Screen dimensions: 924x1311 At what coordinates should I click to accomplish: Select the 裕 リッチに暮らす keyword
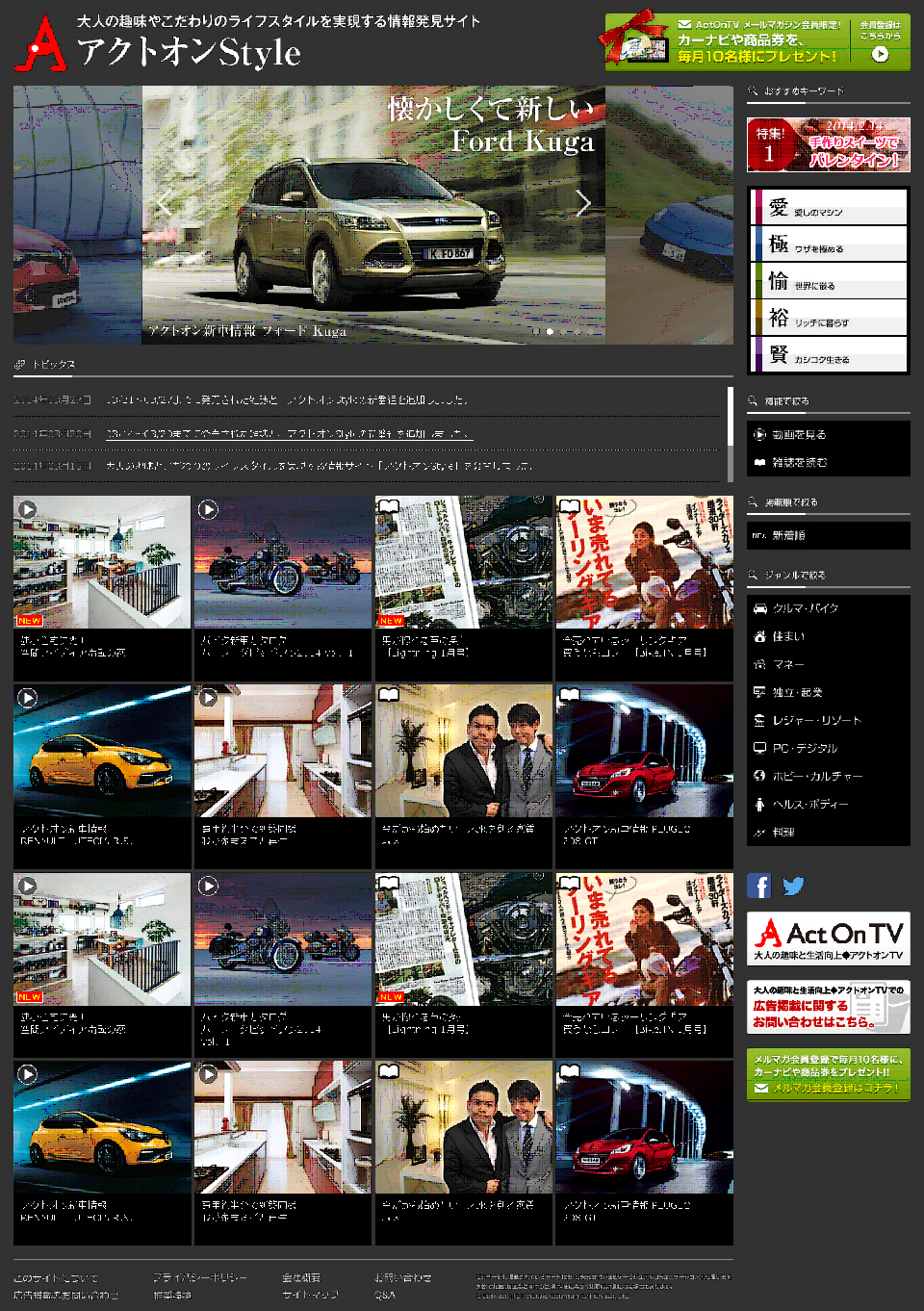coord(829,317)
